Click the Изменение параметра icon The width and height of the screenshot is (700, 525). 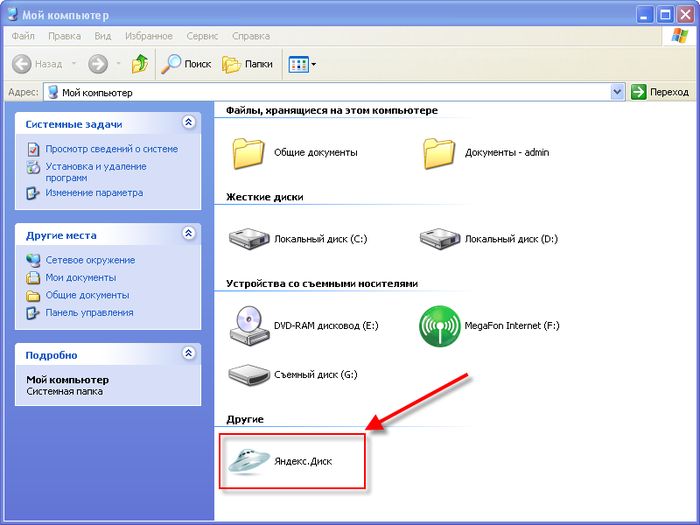coord(33,193)
